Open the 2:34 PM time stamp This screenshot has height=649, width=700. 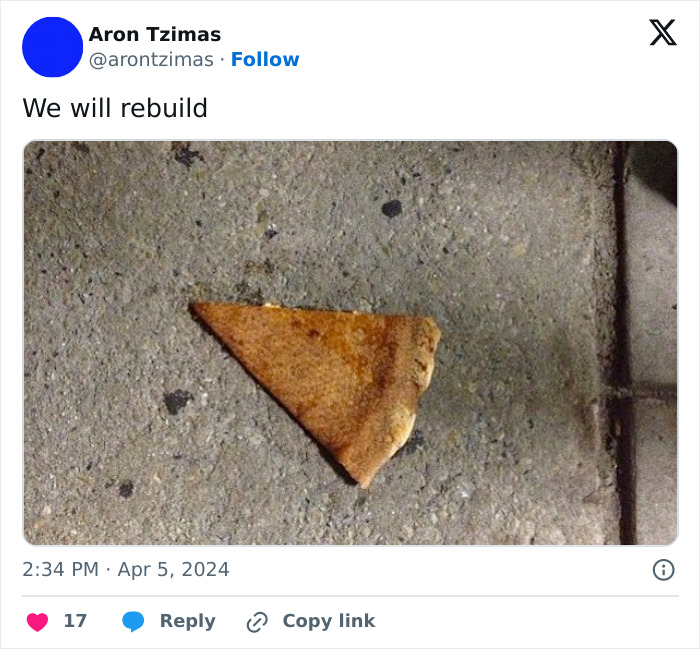point(60,569)
